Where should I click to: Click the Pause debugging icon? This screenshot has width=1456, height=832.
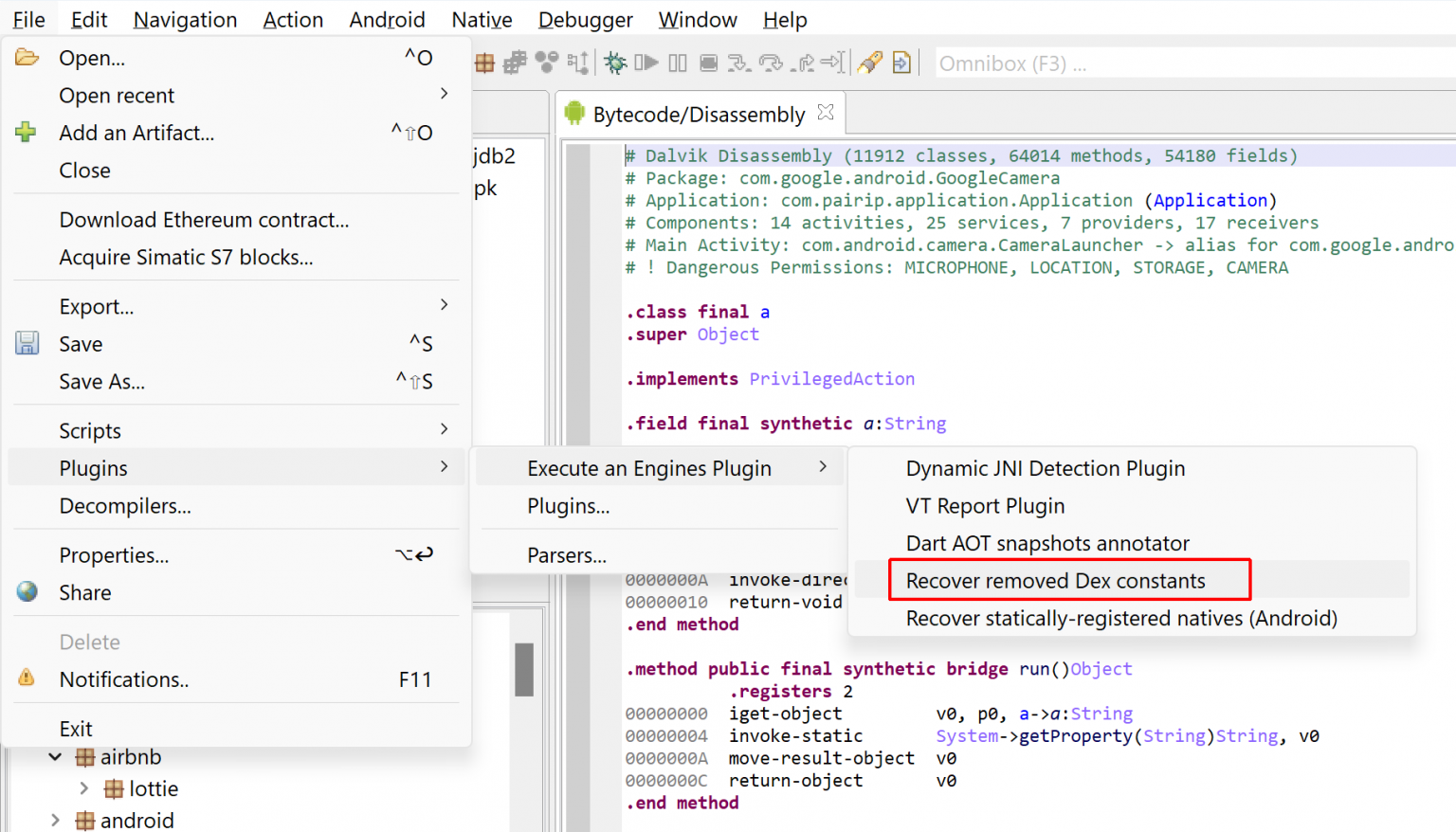pos(678,63)
